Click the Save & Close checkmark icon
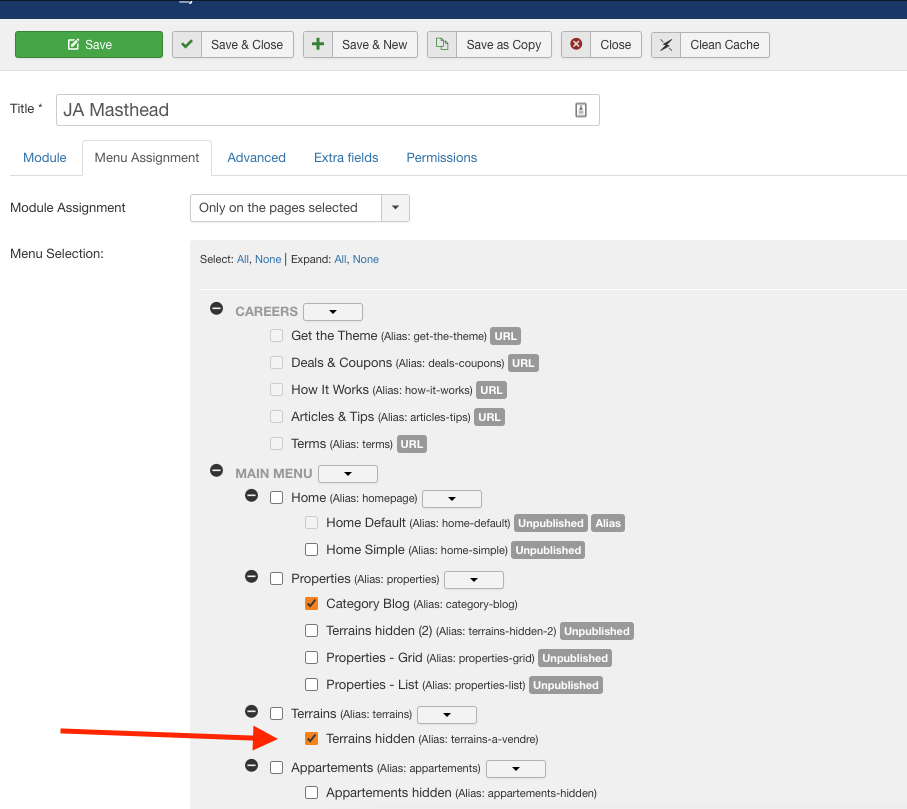This screenshot has height=809, width=907. coord(186,45)
